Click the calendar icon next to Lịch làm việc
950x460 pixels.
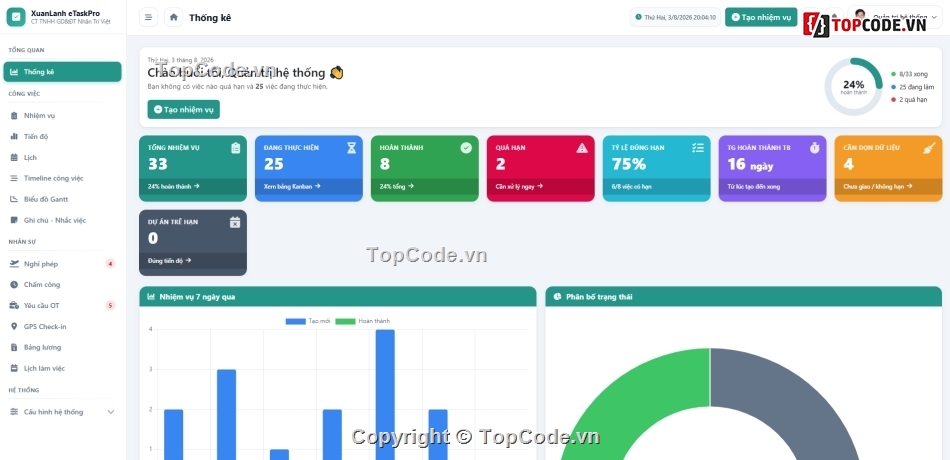point(15,368)
